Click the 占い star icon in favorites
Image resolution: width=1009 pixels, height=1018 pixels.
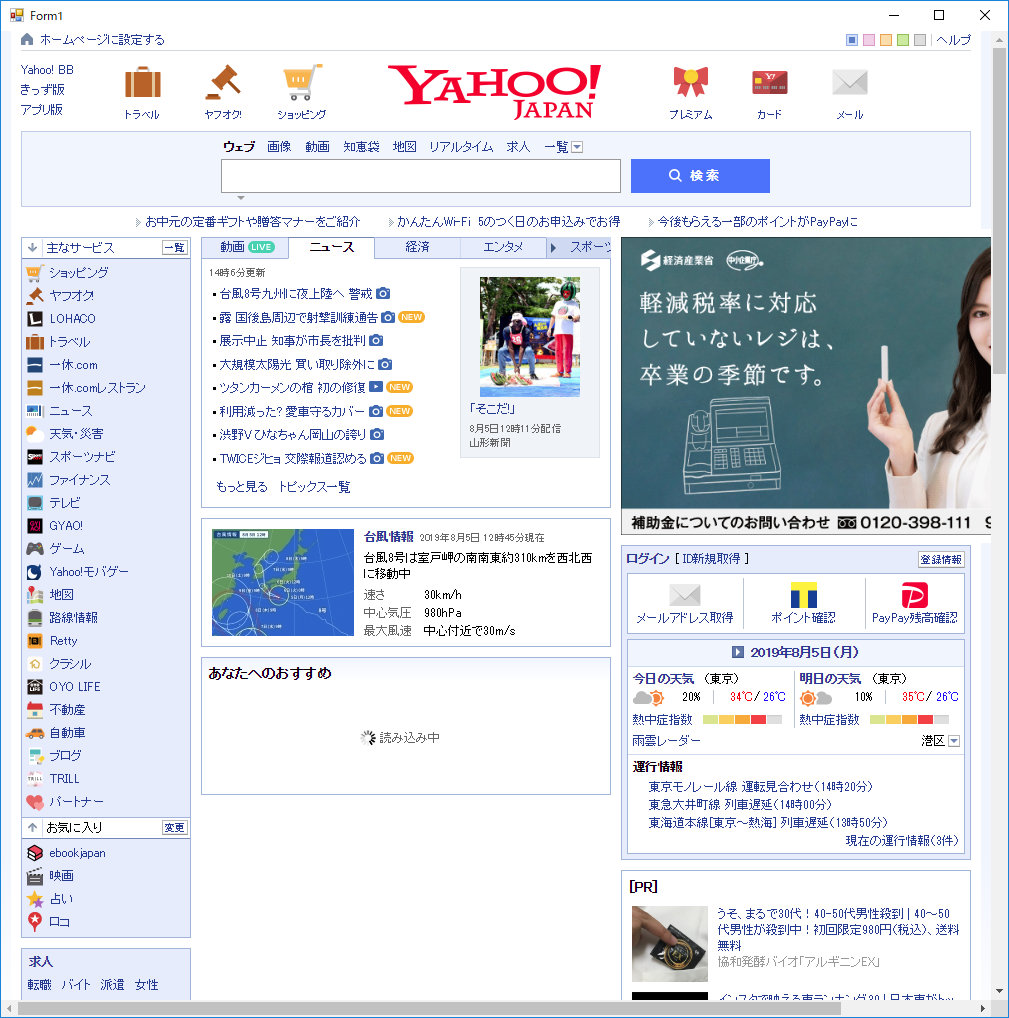35,899
